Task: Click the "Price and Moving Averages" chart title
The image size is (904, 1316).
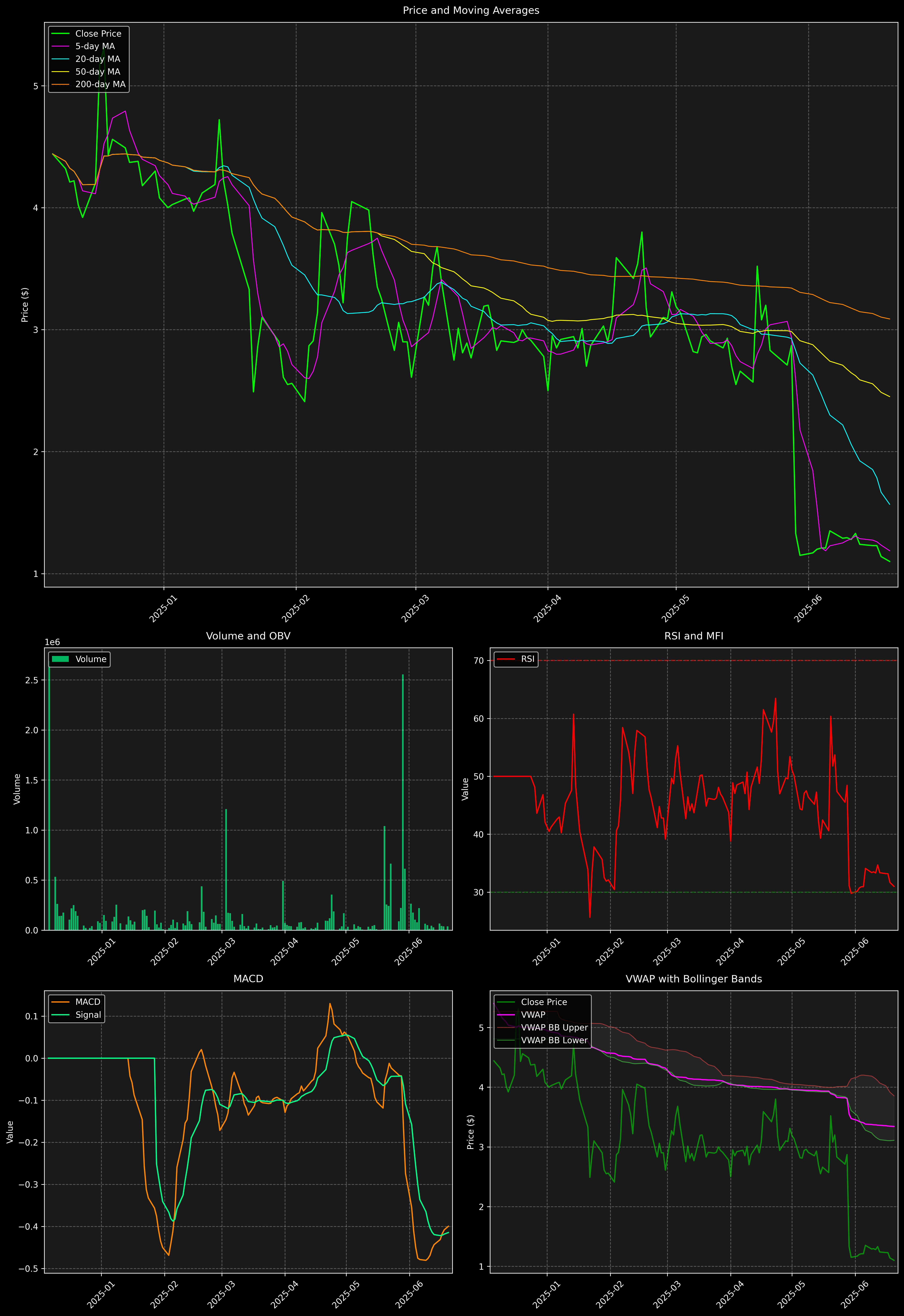Action: click(x=471, y=10)
